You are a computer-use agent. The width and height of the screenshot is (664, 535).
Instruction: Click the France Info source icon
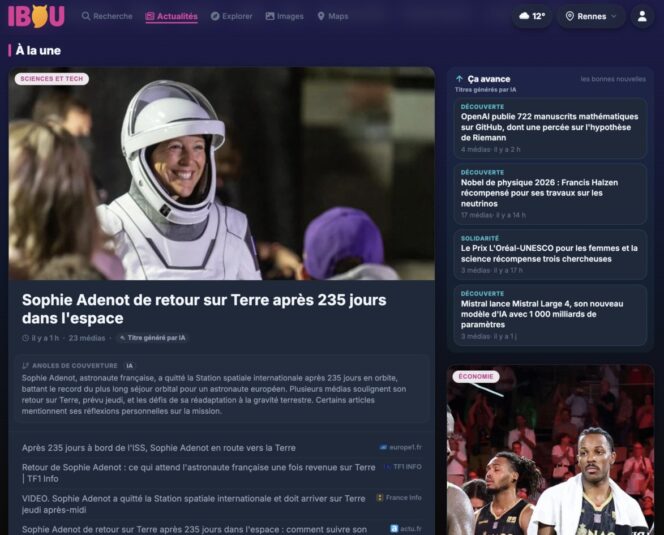(x=380, y=498)
